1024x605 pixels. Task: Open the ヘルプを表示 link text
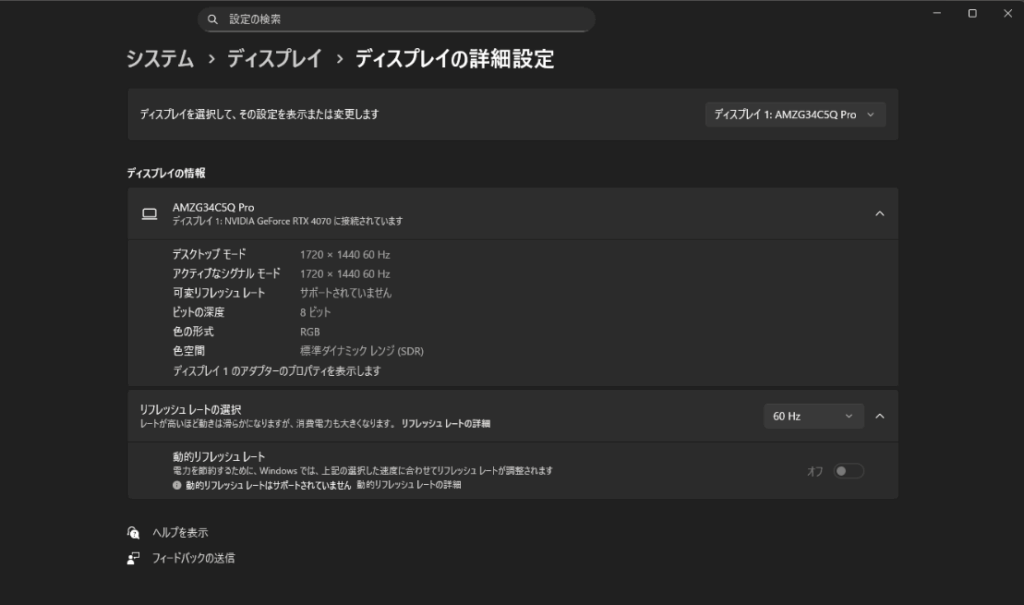180,533
